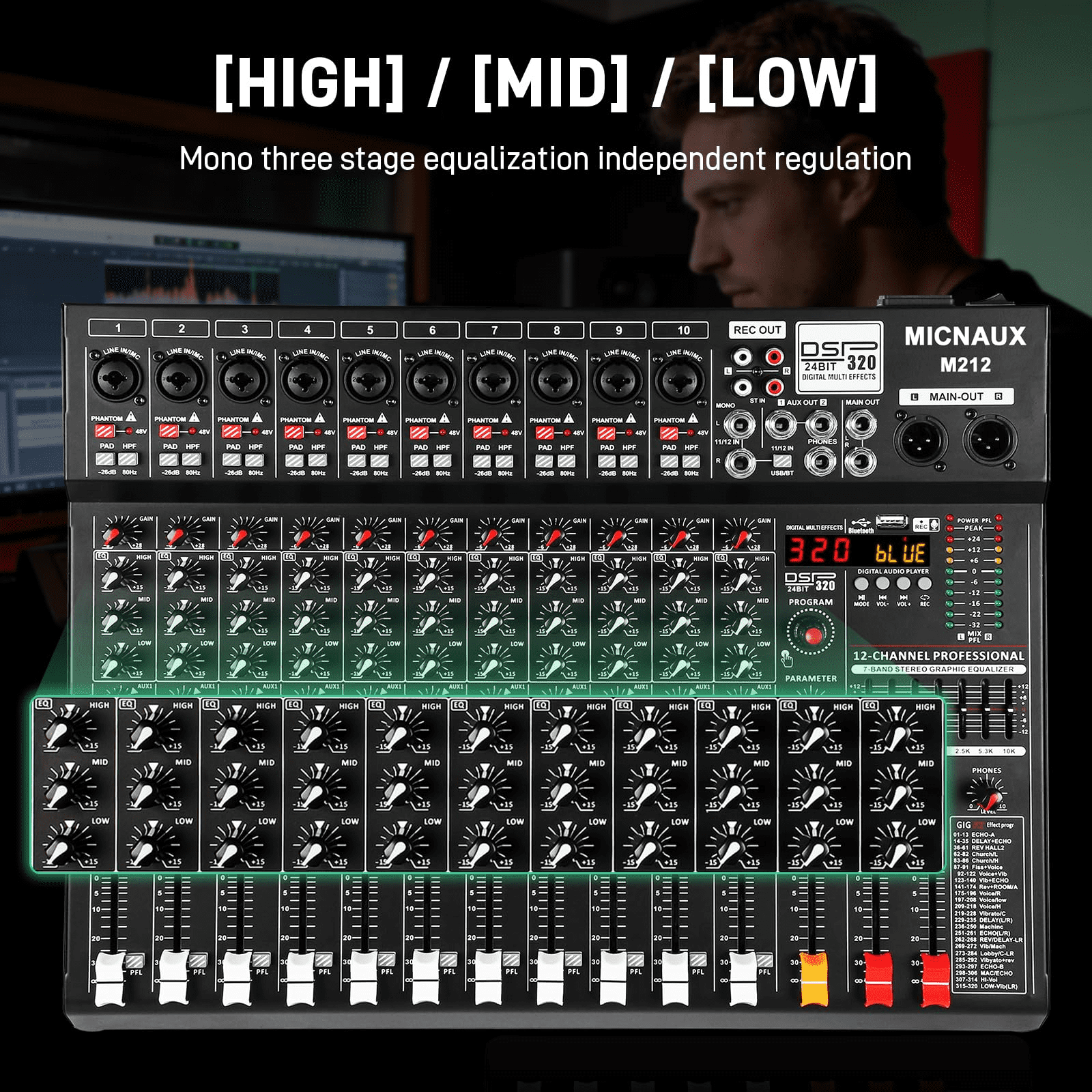Click the 12-CHANNEL PROFESSIONAL text

pos(938,656)
